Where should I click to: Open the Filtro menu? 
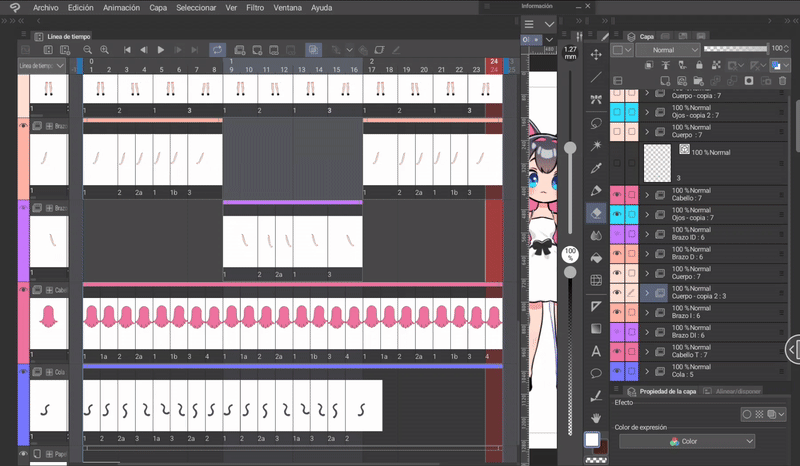point(255,8)
